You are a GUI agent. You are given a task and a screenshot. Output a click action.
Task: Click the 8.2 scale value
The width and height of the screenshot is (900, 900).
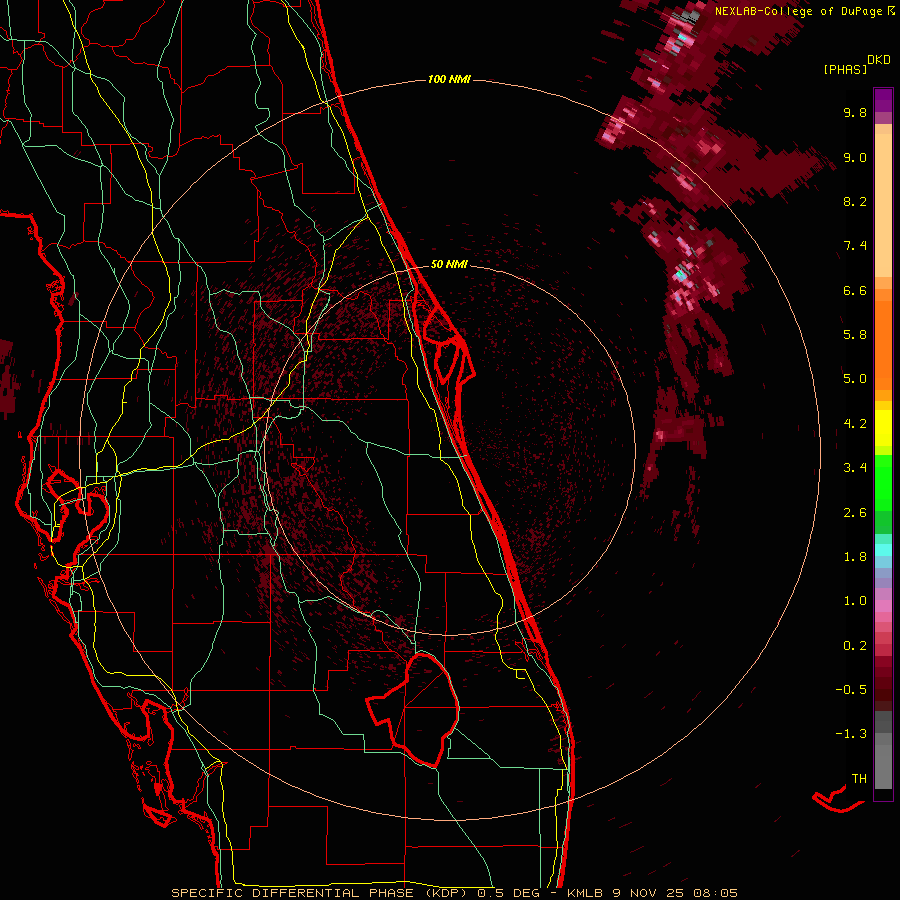855,201
